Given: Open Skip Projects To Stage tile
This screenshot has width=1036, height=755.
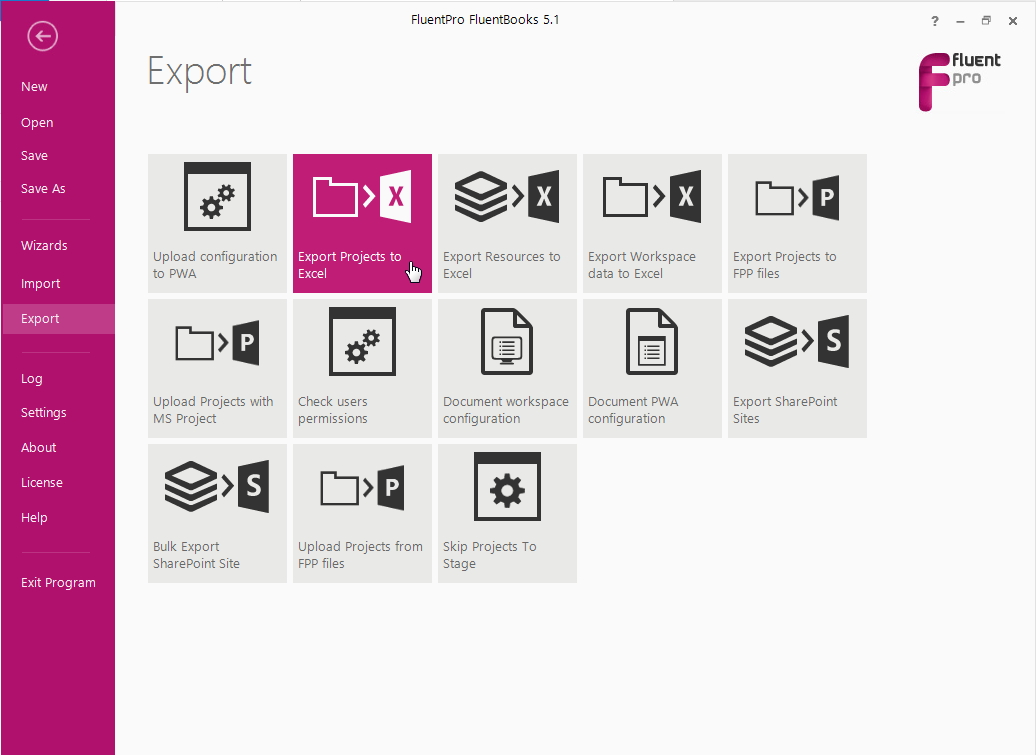Looking at the screenshot, I should tap(507, 513).
